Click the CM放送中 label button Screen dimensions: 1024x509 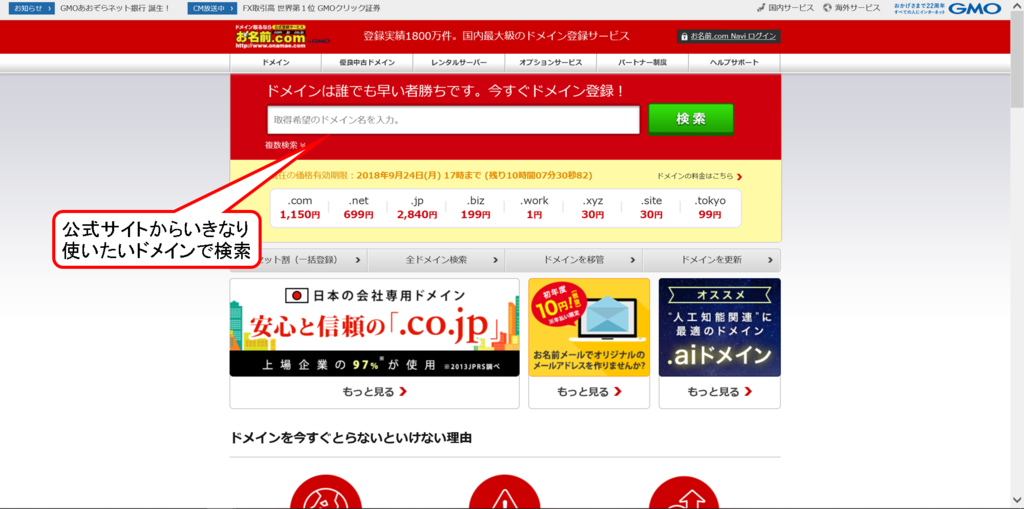[x=212, y=8]
